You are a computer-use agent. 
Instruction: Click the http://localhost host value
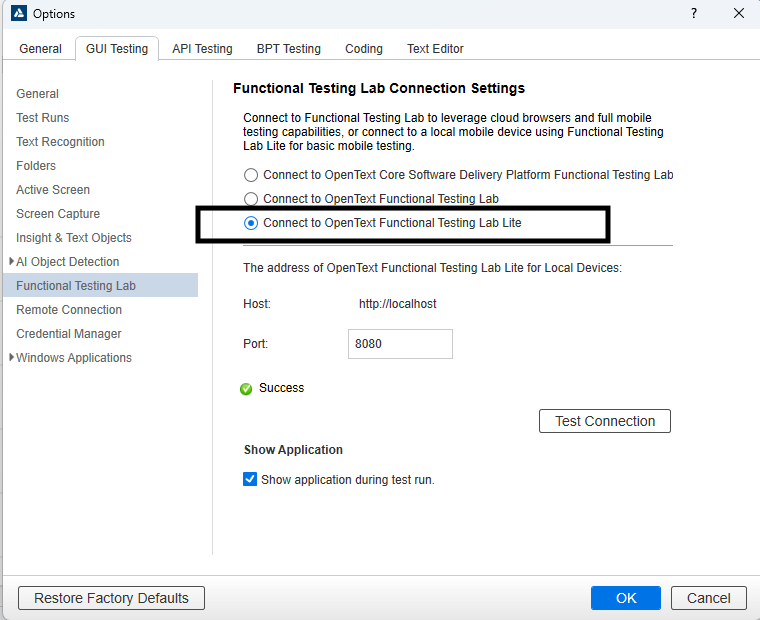(x=397, y=304)
